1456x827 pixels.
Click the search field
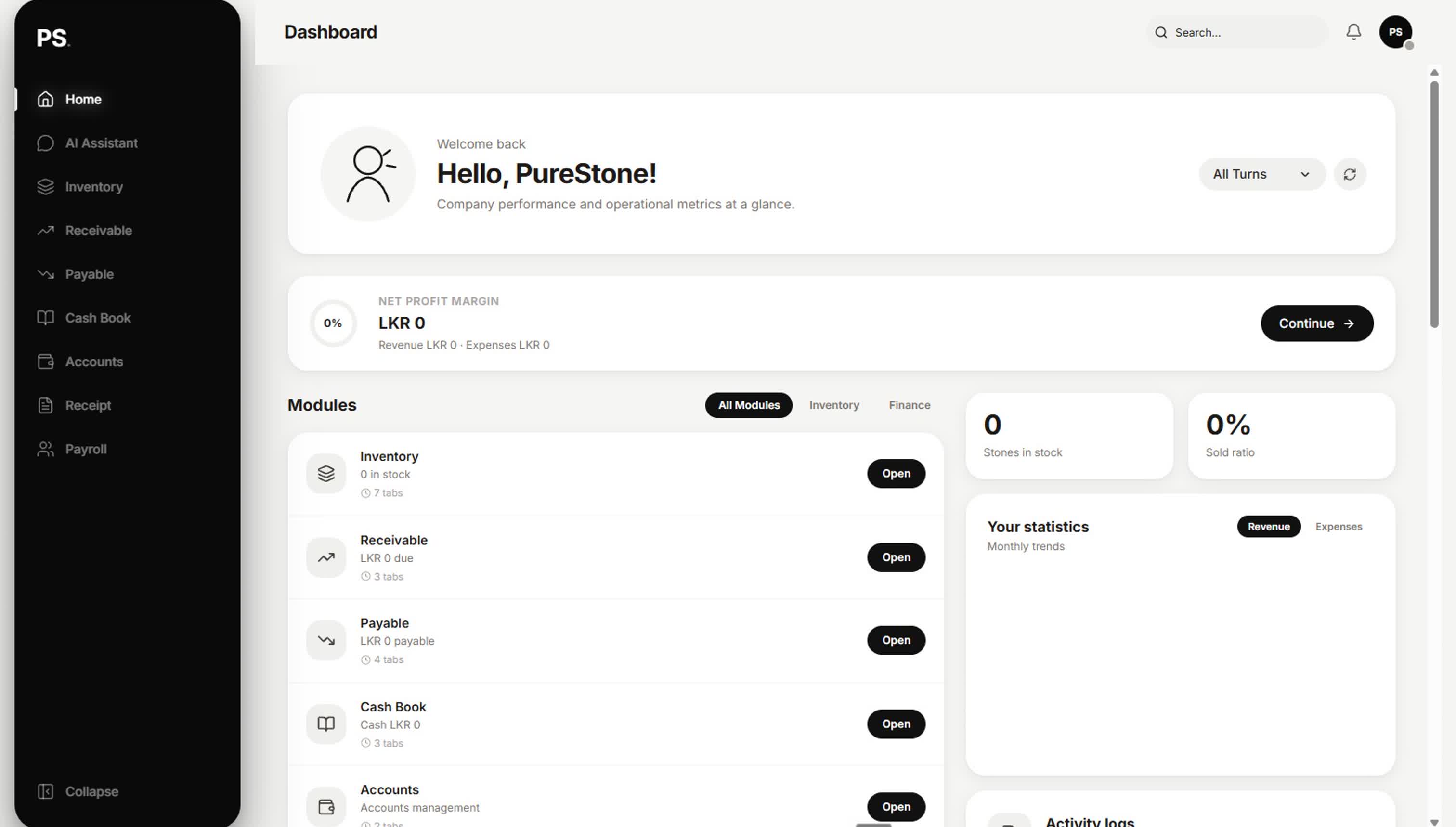click(1237, 32)
